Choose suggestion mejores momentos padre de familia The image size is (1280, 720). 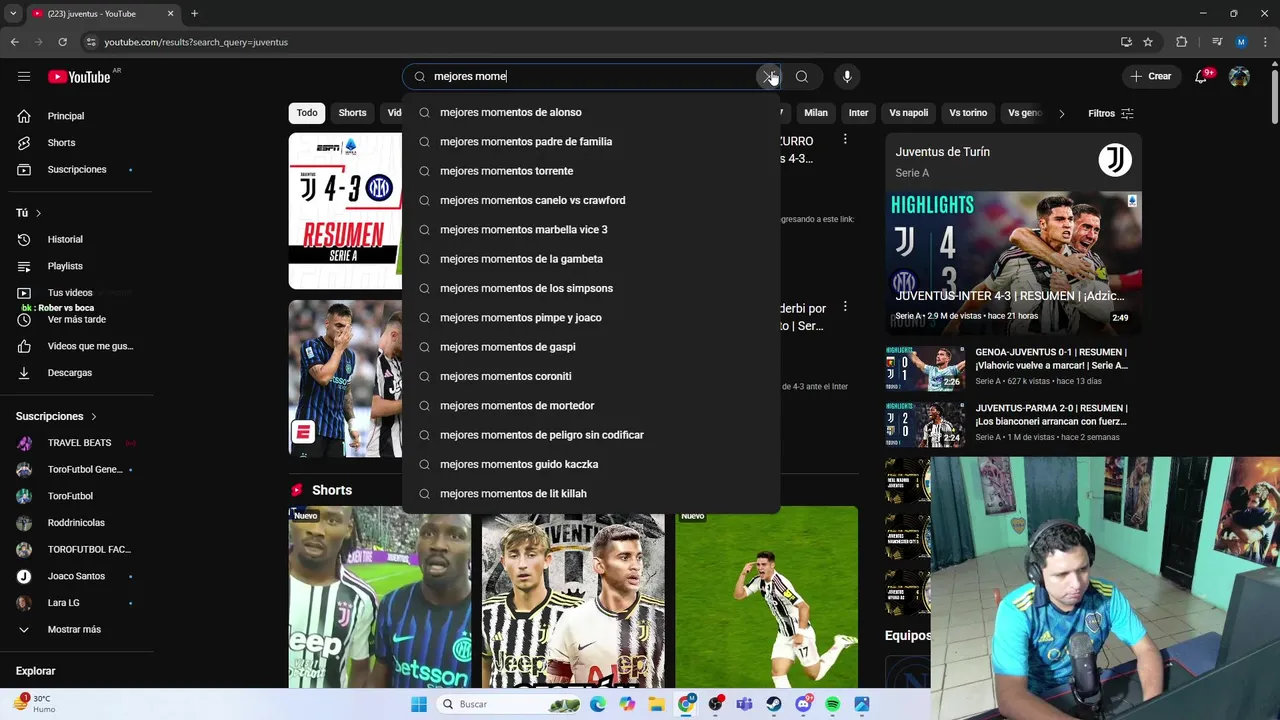[591, 141]
